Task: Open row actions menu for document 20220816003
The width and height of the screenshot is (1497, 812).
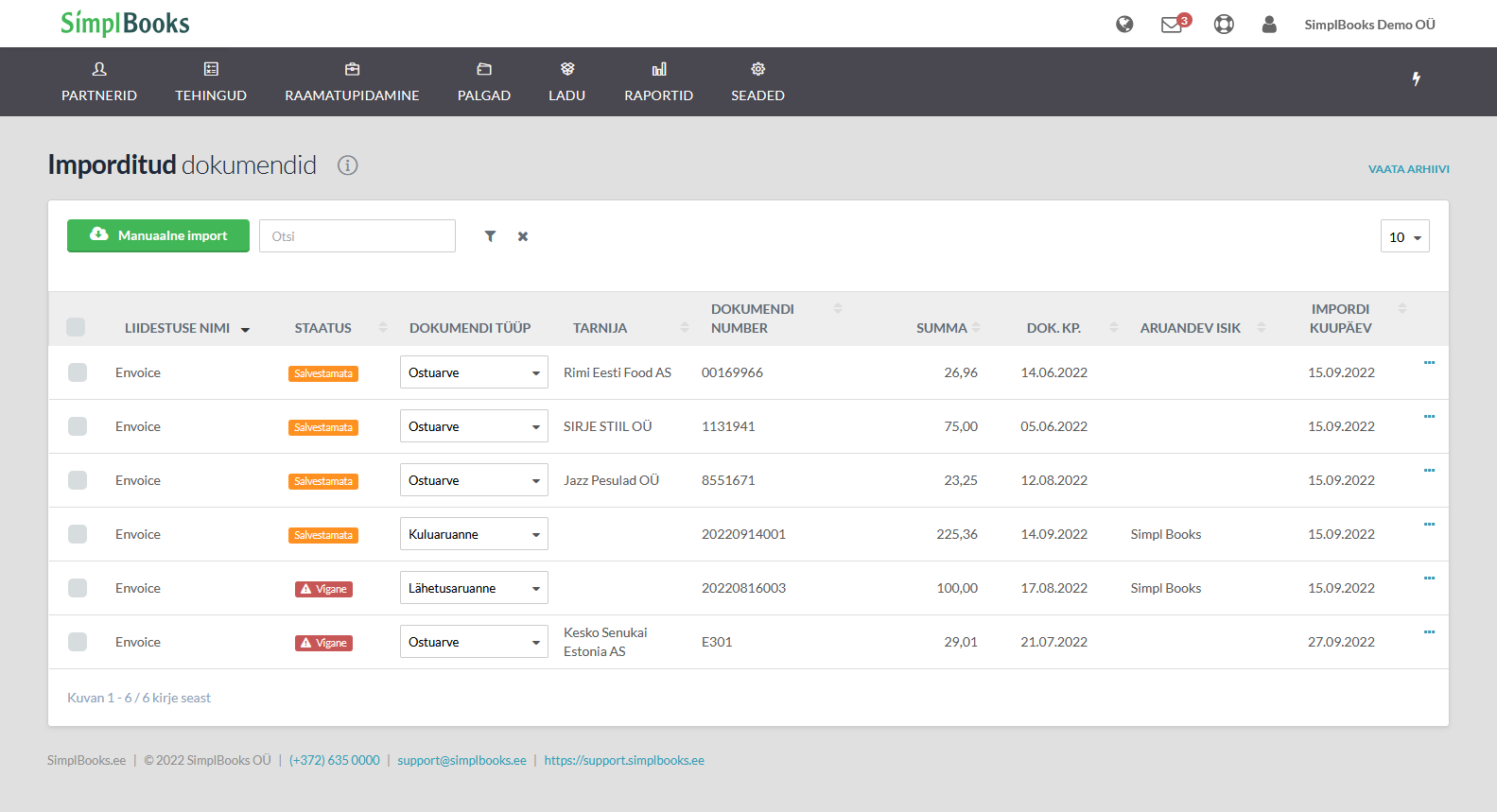Action: [1429, 578]
